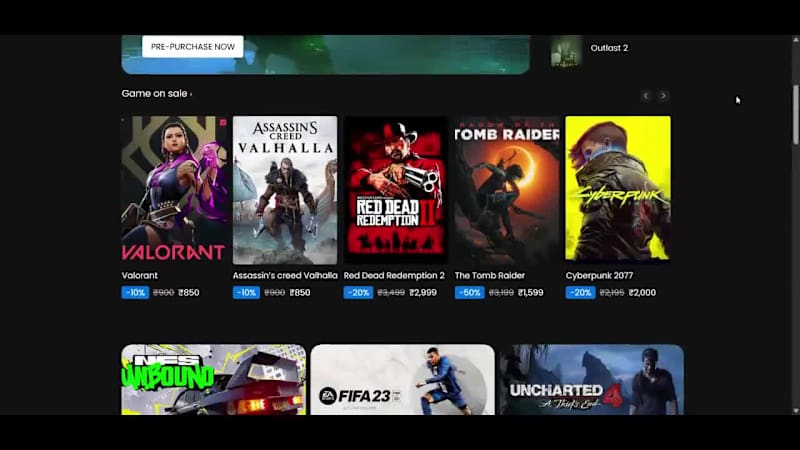
Task: Click the ₹2,000 sale price
Action: 642,293
